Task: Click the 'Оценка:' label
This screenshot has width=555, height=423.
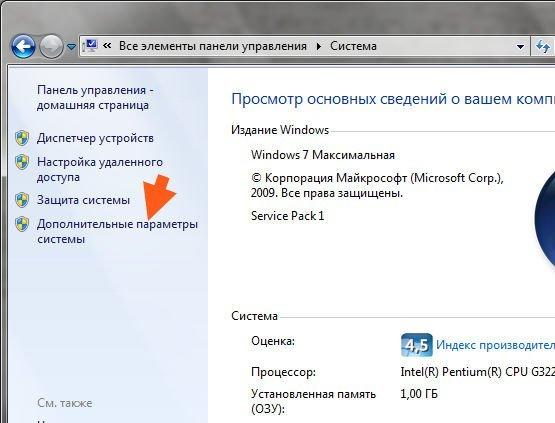Action: pos(273,341)
